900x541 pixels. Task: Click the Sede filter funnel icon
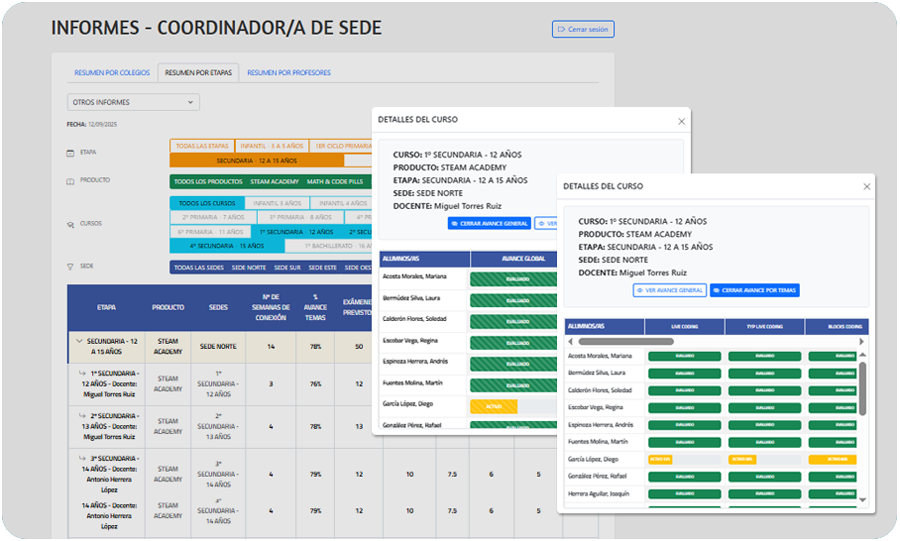coord(70,267)
